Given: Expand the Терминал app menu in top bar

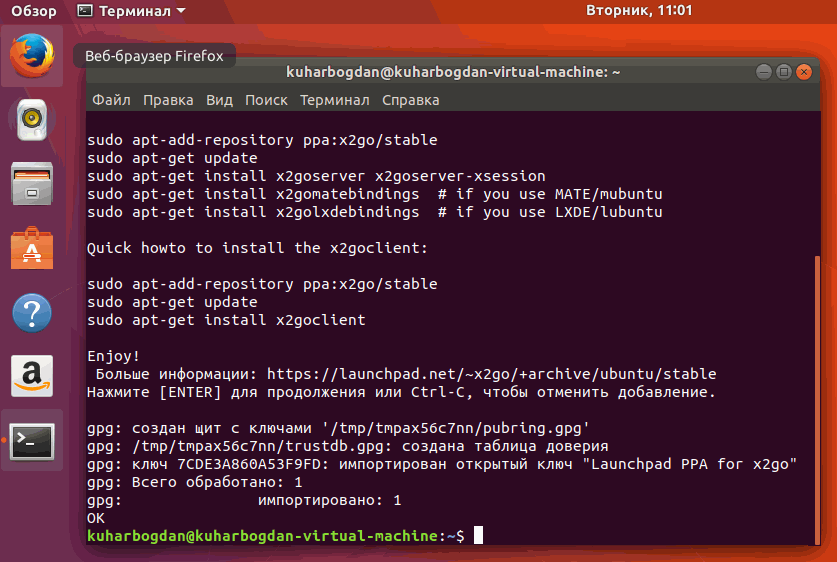Looking at the screenshot, I should pos(131,11).
